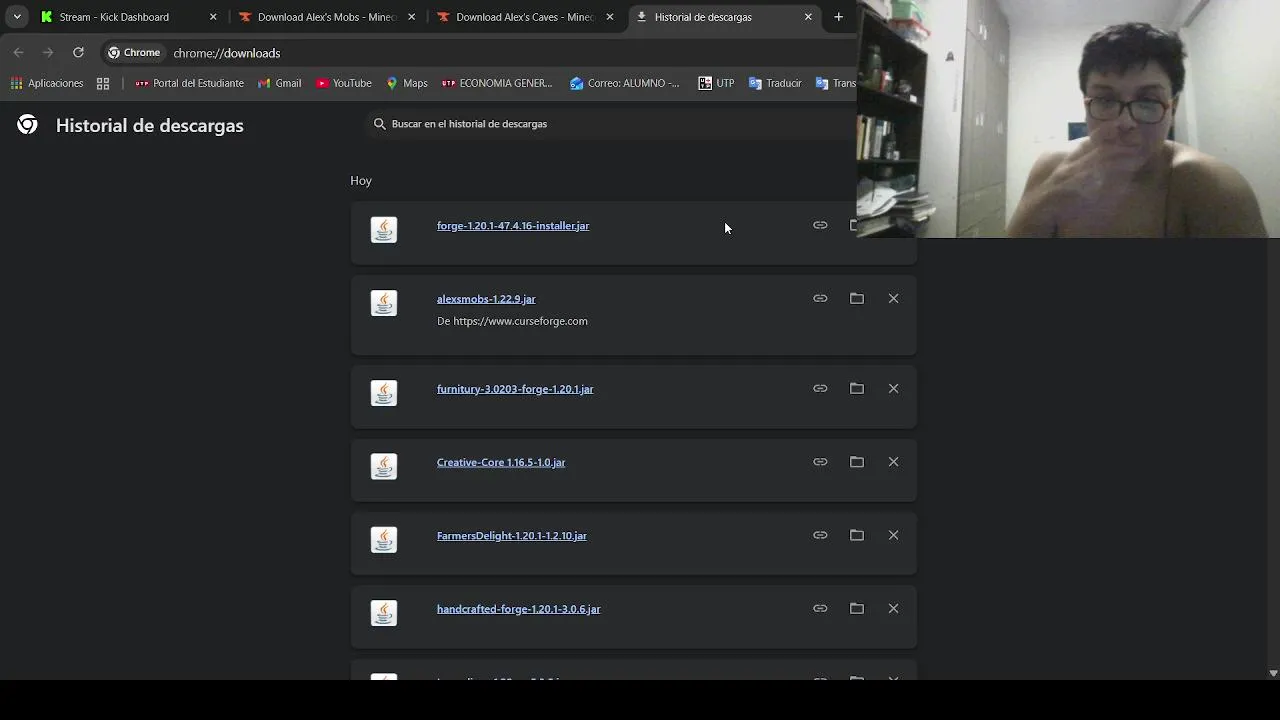Image resolution: width=1280 pixels, height=720 pixels.
Task: Open alexsmobs-1.22.9.jar download
Action: (486, 299)
